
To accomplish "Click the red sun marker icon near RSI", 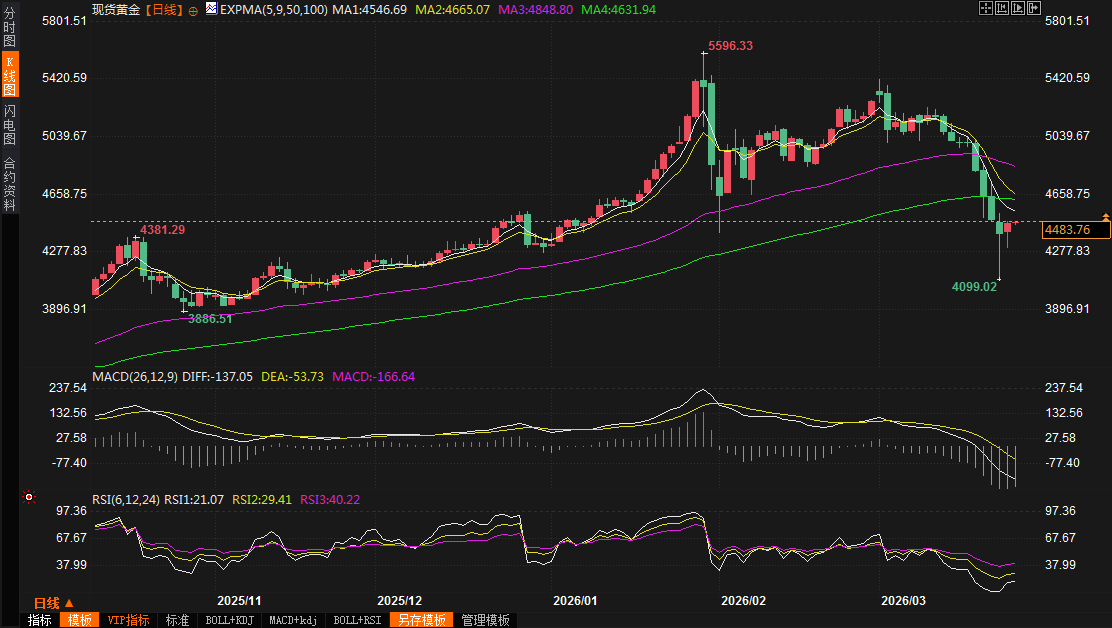I will [x=29, y=497].
